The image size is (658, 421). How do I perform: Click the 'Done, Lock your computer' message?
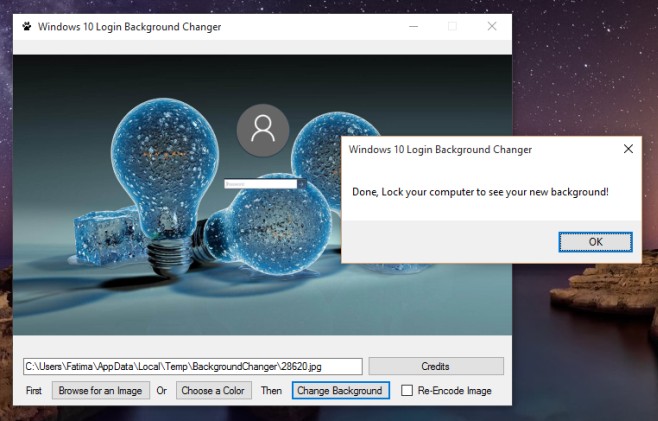480,191
